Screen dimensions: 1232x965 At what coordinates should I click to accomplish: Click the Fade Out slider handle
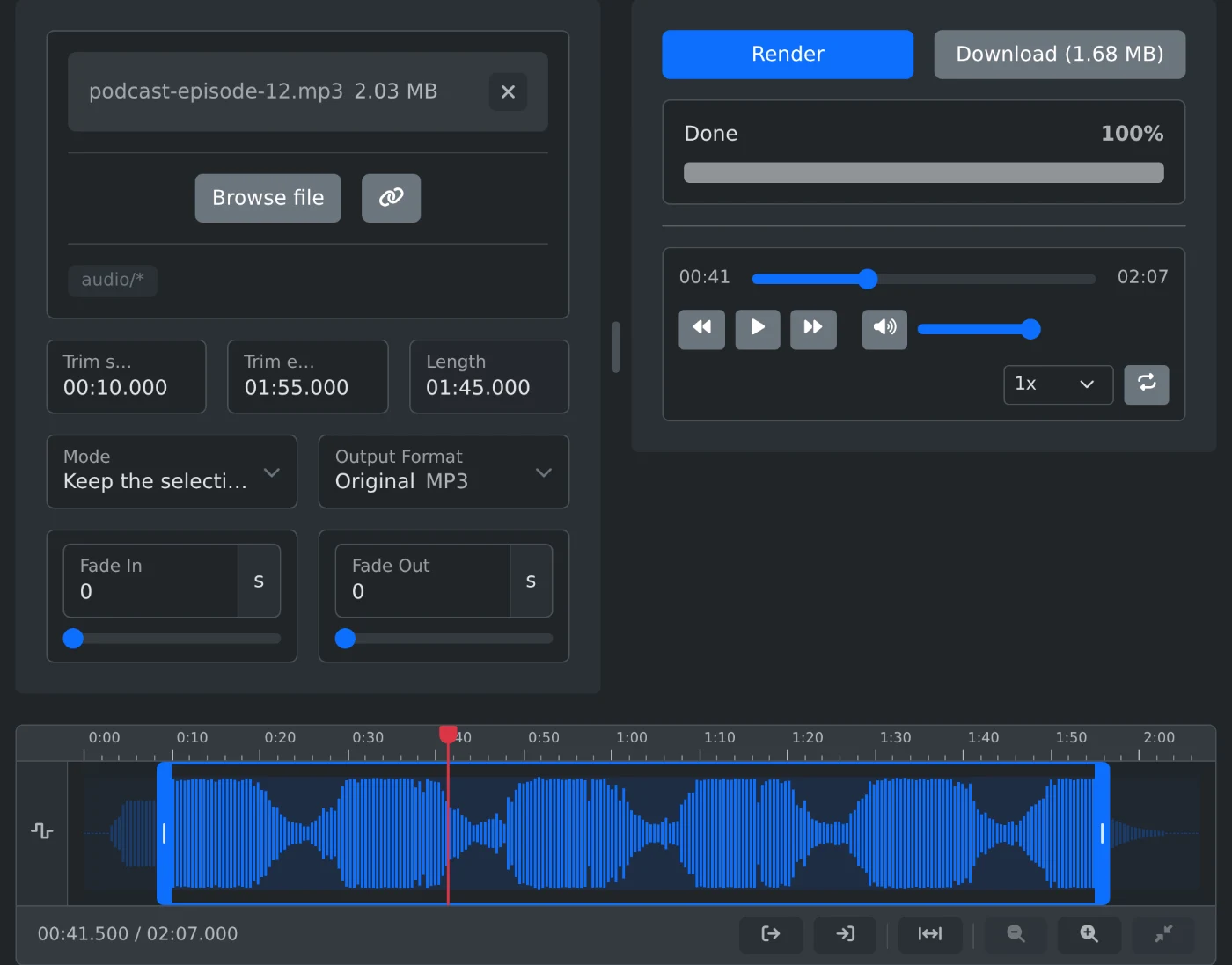coord(346,639)
